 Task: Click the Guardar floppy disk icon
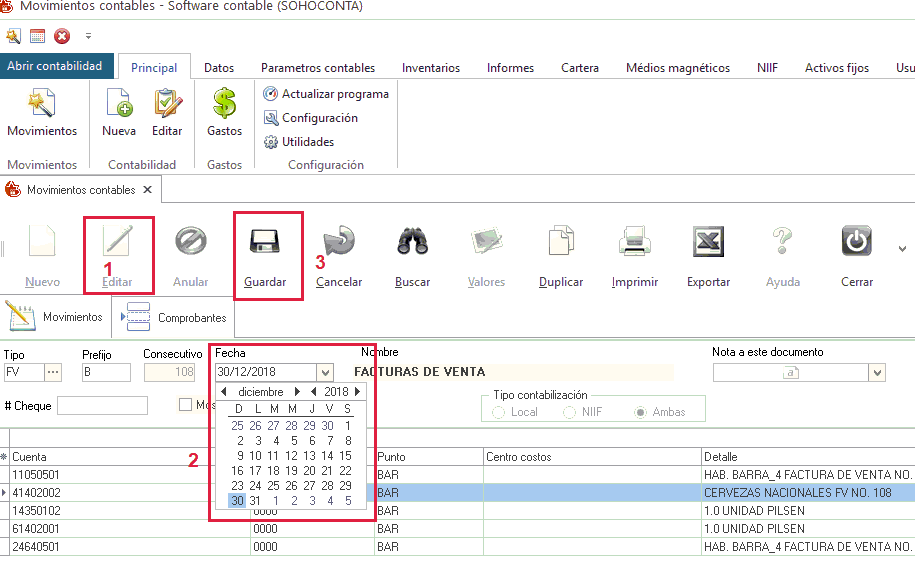pyautogui.click(x=265, y=244)
